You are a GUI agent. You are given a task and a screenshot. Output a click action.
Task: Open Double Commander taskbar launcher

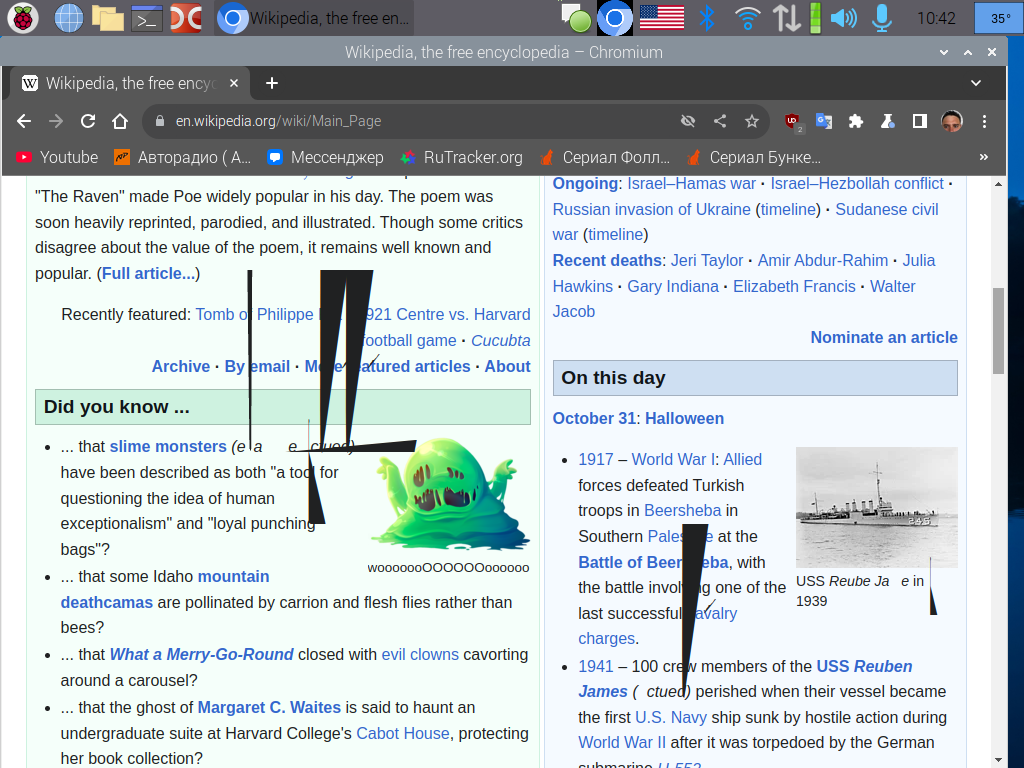186,18
